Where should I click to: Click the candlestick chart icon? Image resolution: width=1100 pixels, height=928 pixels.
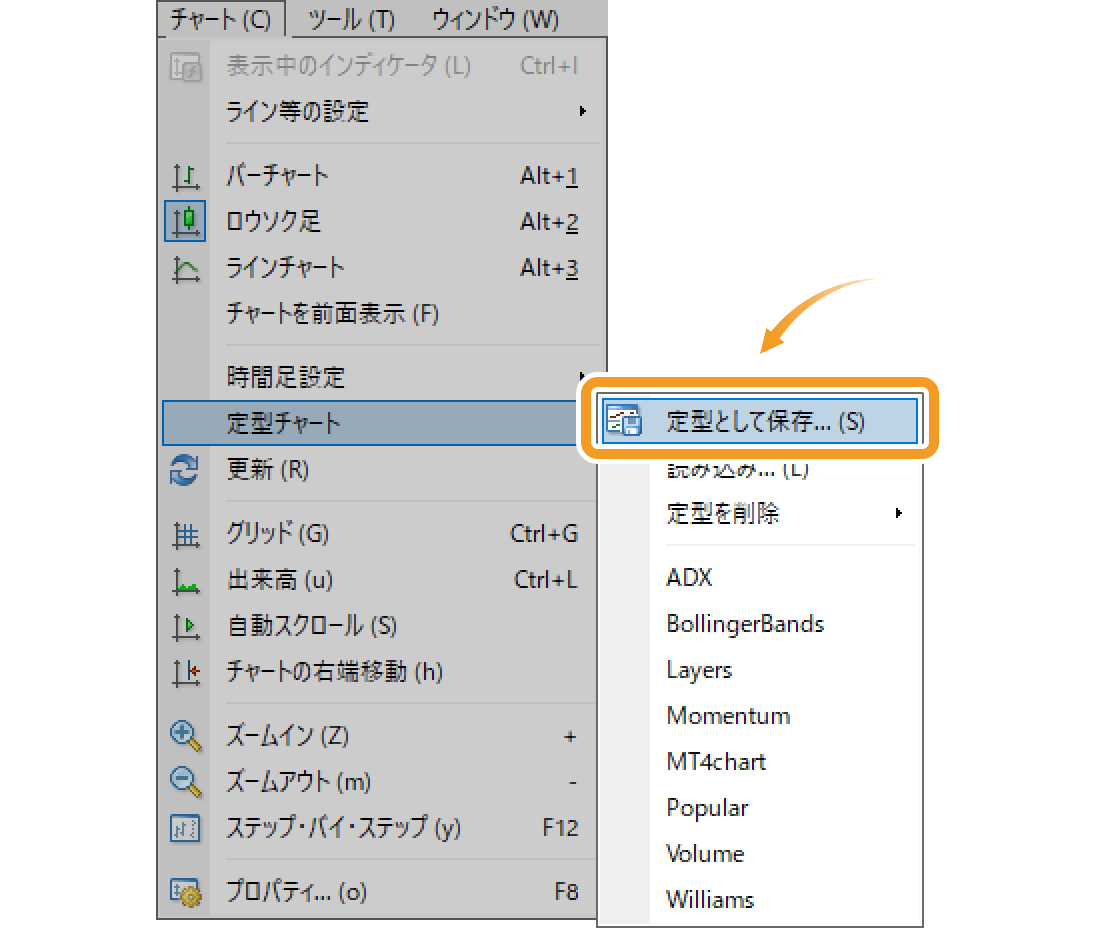point(185,222)
